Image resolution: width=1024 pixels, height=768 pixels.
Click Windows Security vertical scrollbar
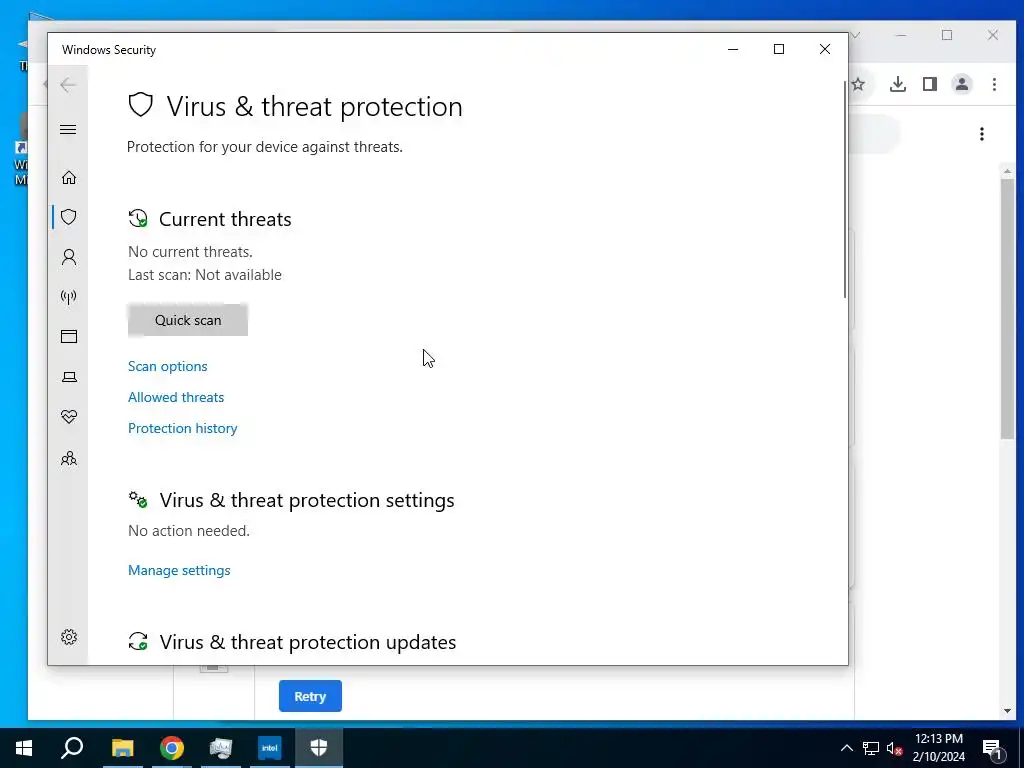[x=845, y=189]
